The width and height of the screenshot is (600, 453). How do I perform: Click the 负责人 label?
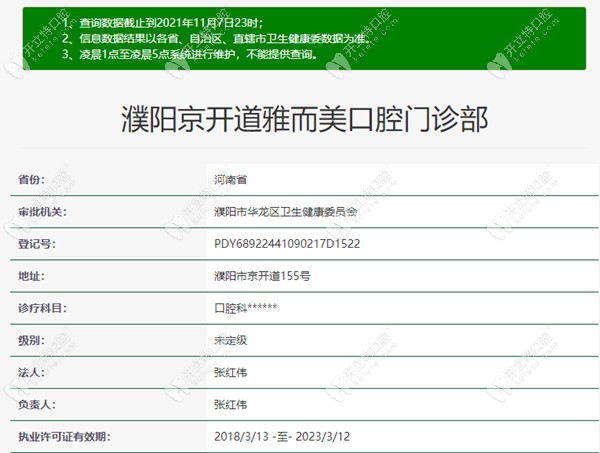[37, 404]
